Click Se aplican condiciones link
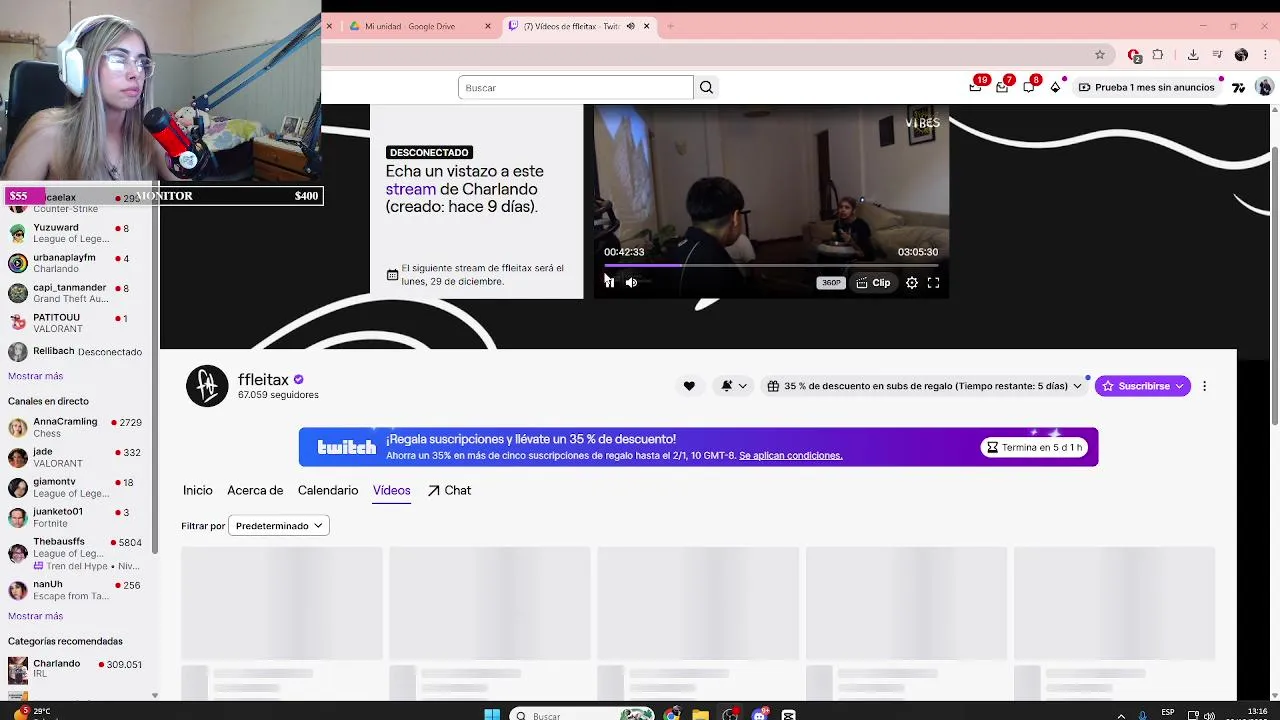Viewport: 1280px width, 720px height. [791, 456]
